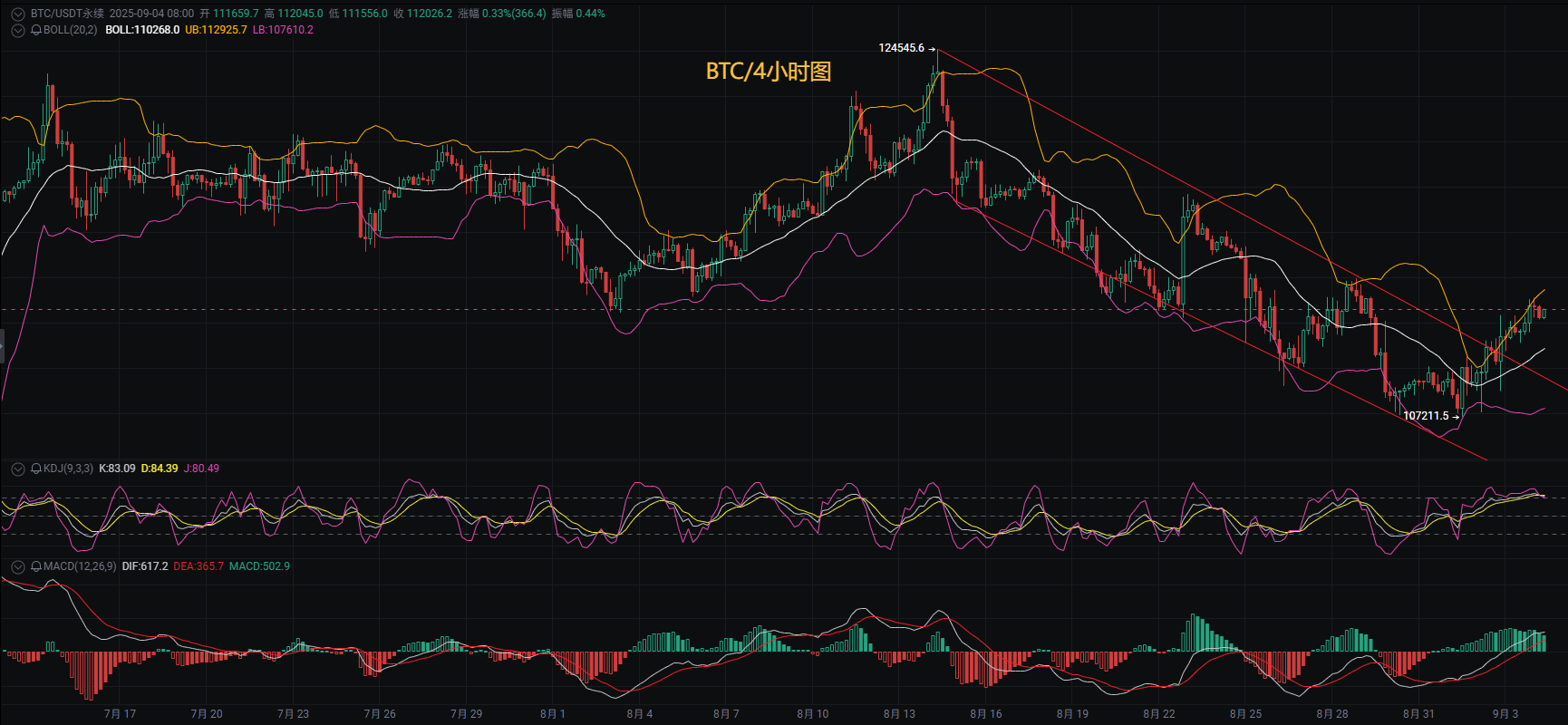Click the 124545.6 high price marker
This screenshot has width=1568, height=725.
pyautogui.click(x=901, y=48)
